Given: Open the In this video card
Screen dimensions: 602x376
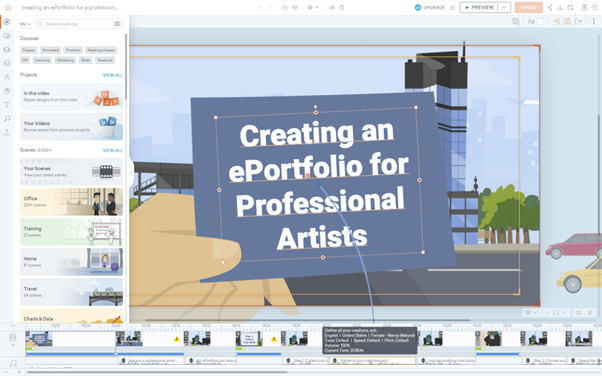Looking at the screenshot, I should click(x=71, y=96).
